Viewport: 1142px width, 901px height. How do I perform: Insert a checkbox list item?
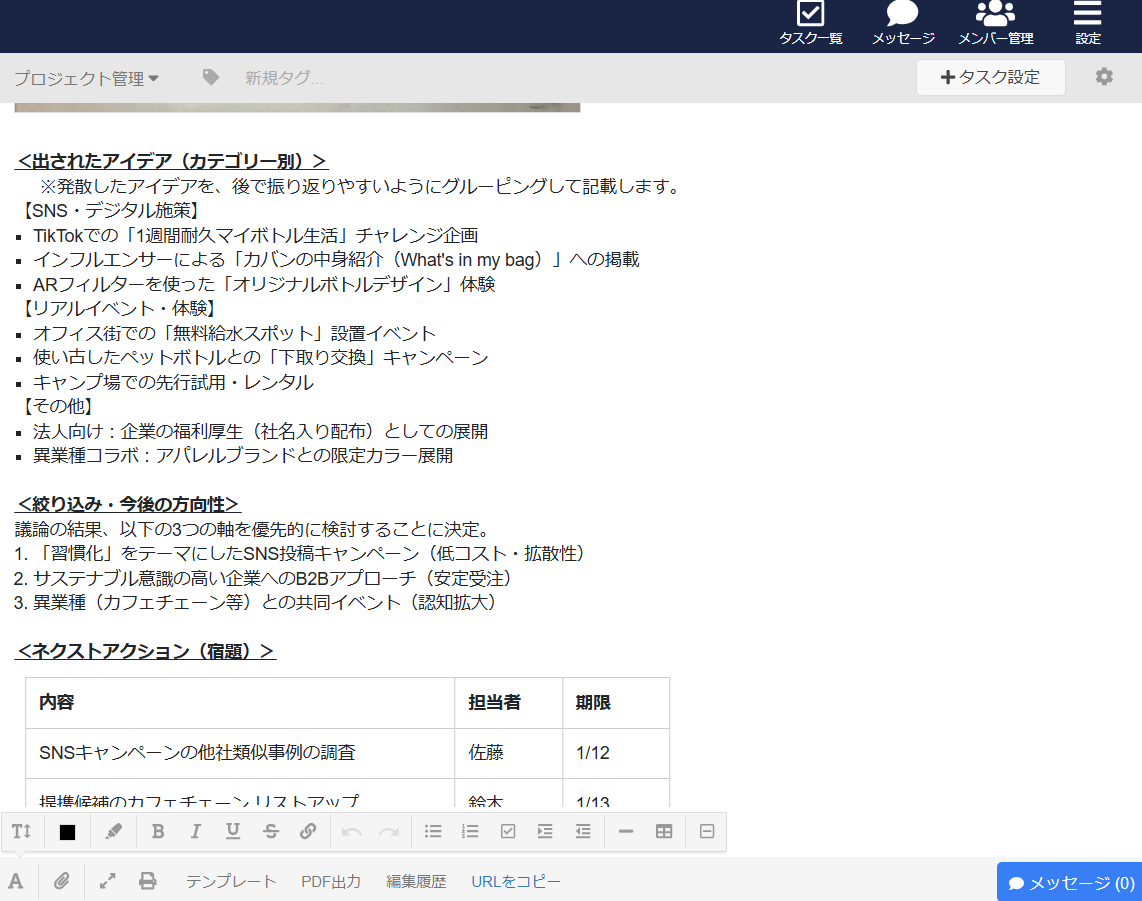[508, 831]
